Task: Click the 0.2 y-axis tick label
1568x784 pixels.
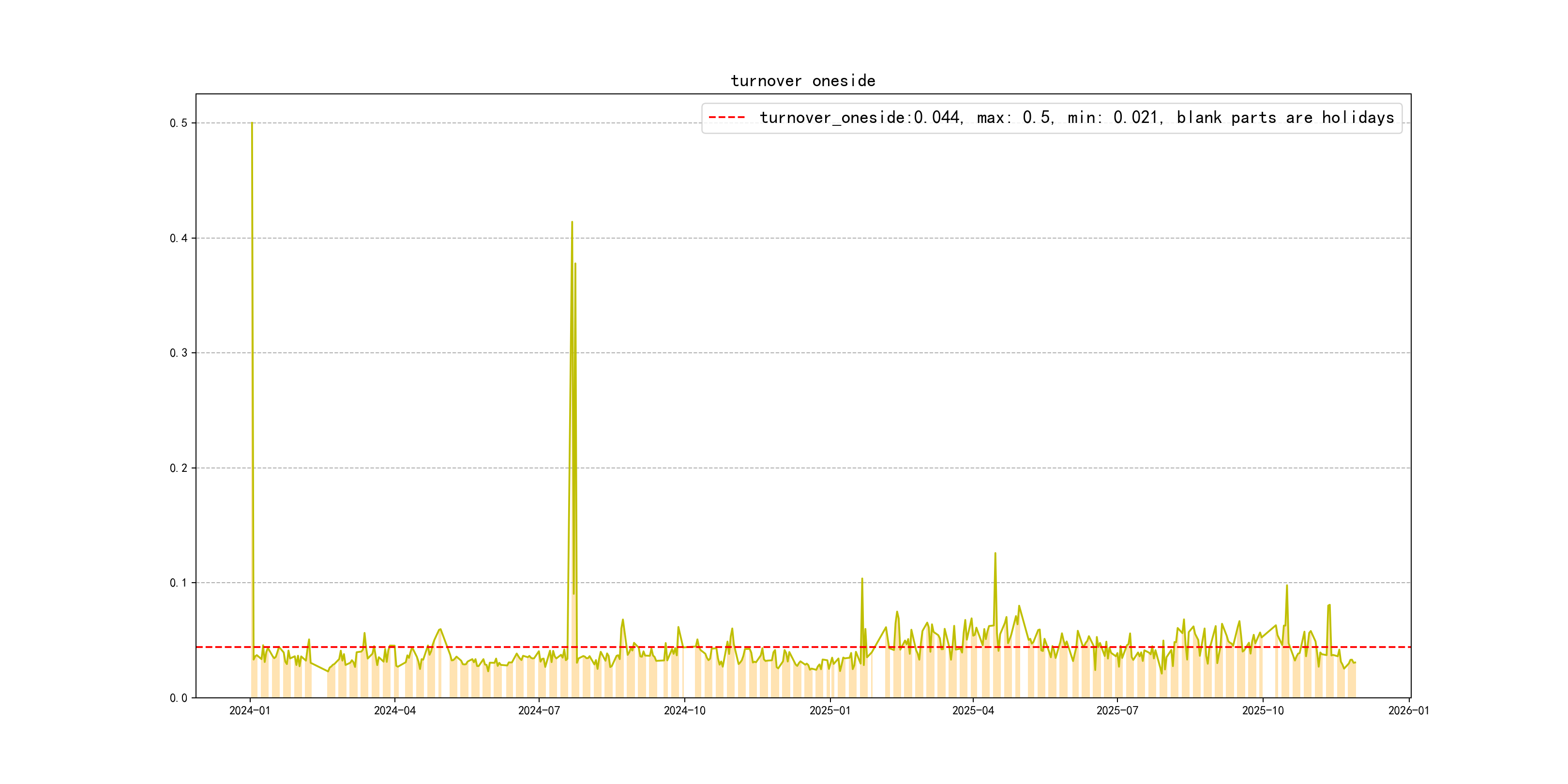Action: [179, 468]
